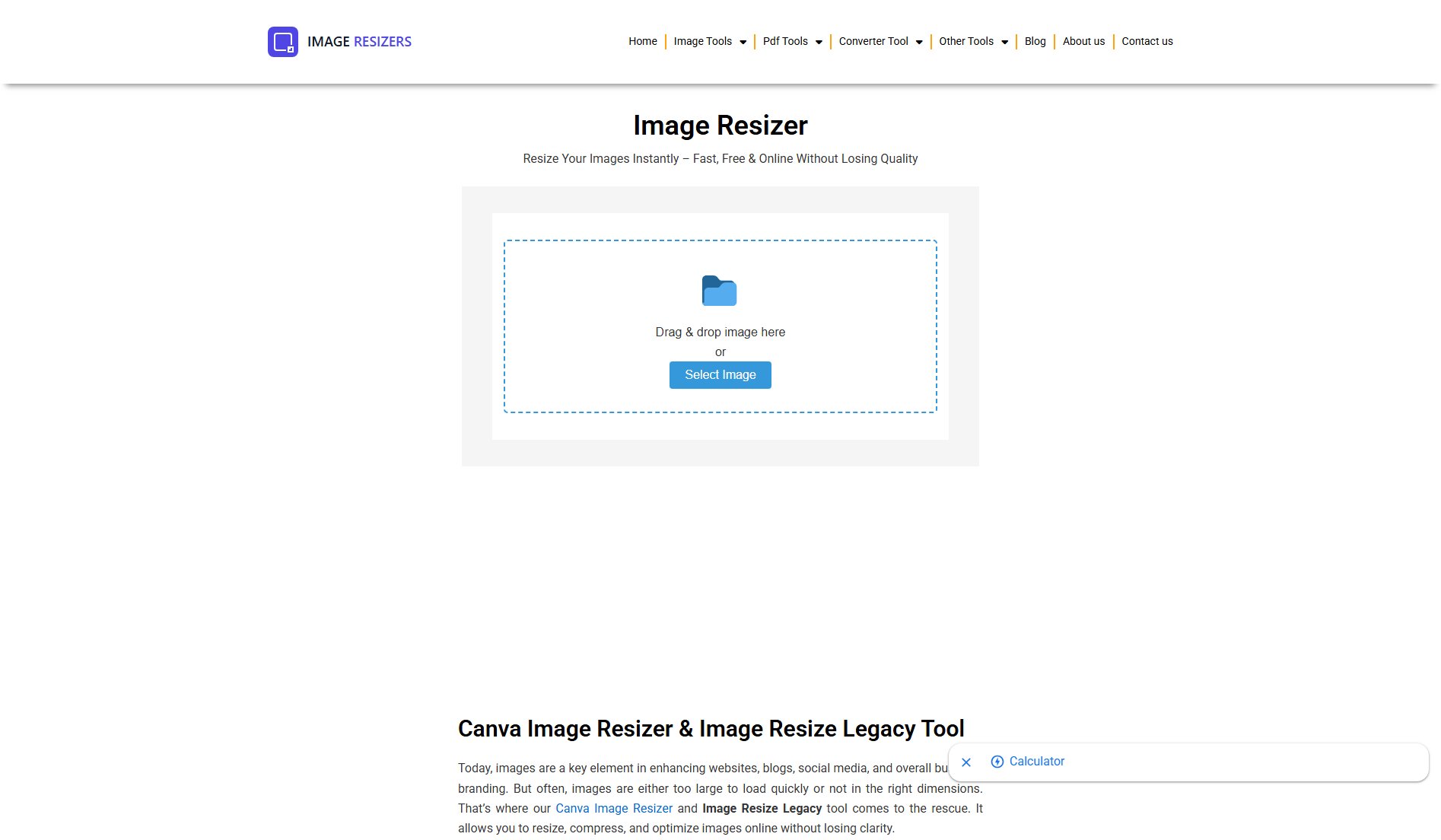Navigate to About us
Screen dimensions: 1441x840
[1083, 42]
